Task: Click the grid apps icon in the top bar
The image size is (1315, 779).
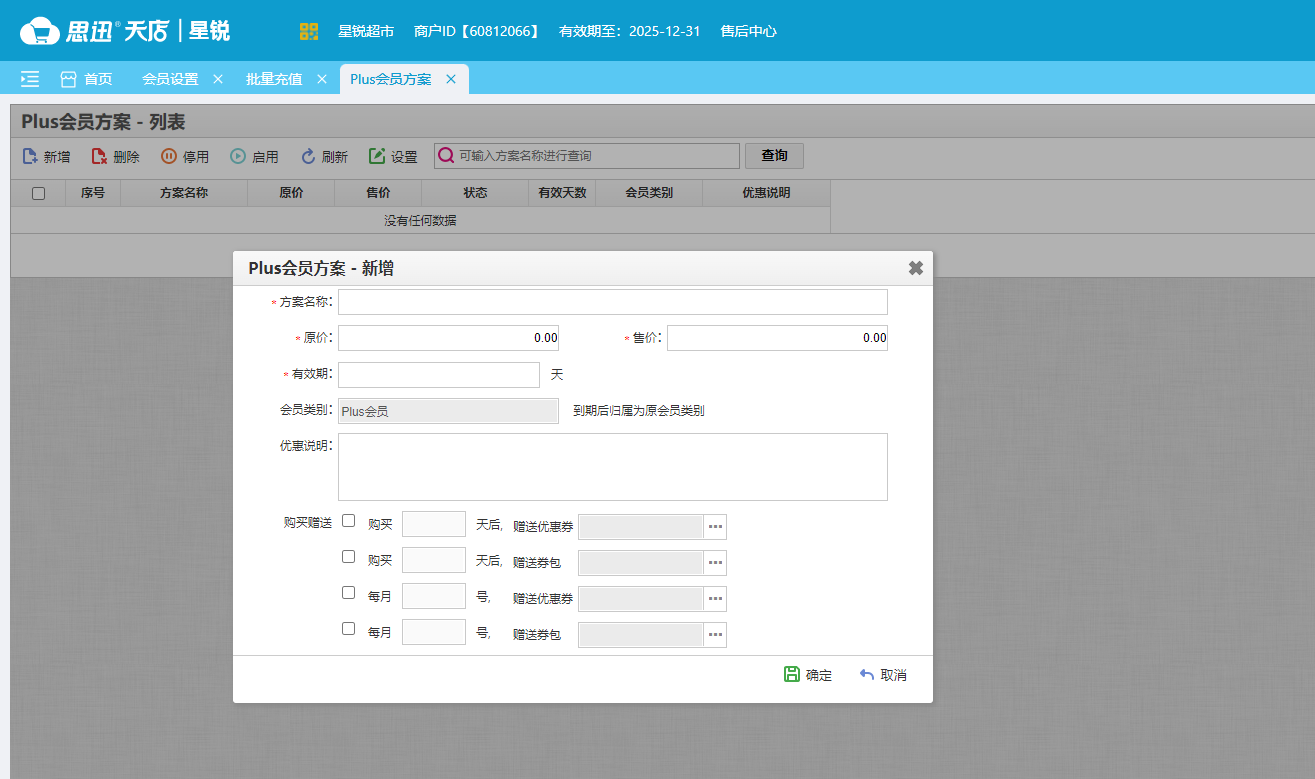Action: (x=309, y=30)
